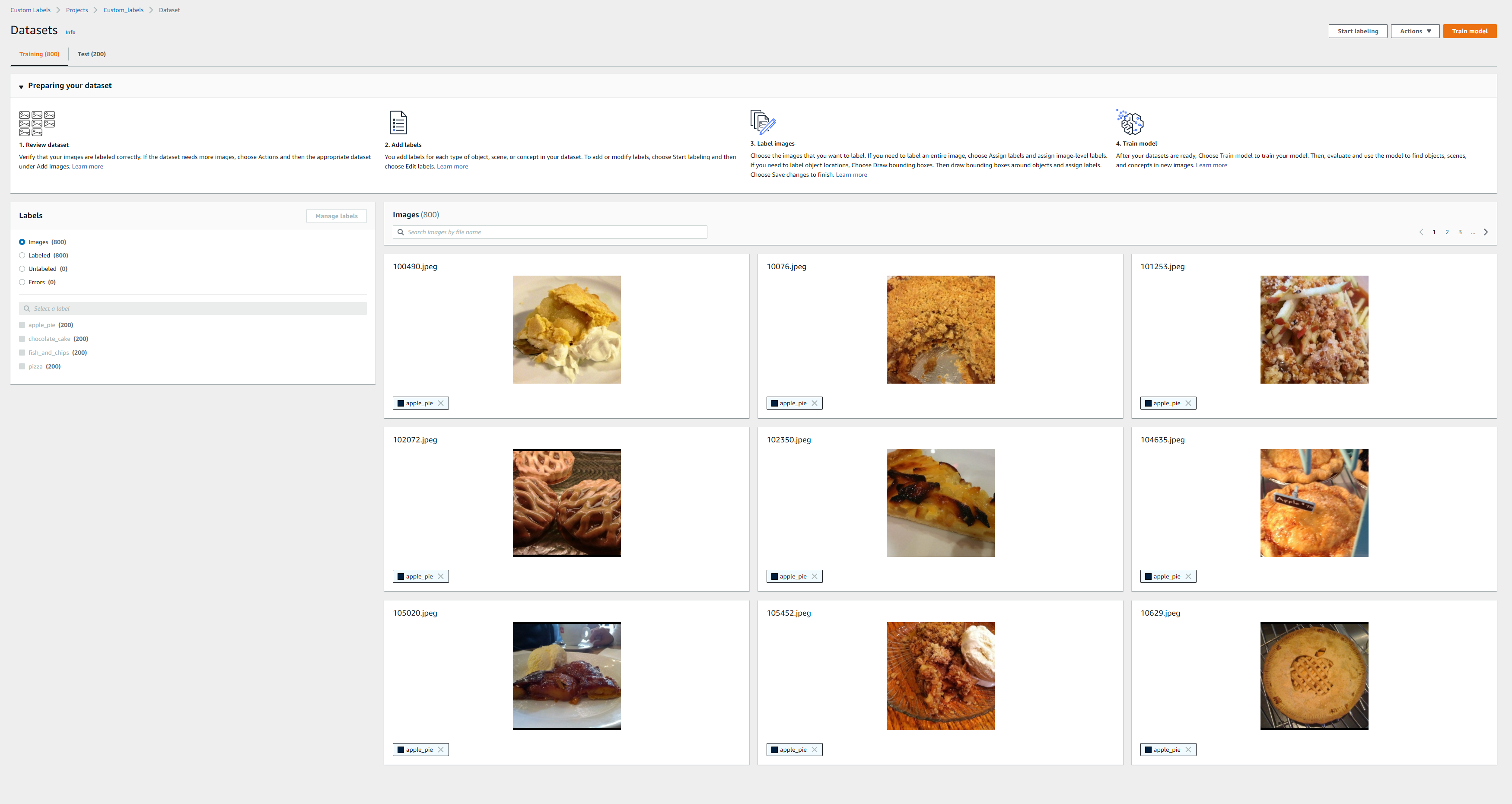This screenshot has width=1512, height=804.
Task: Collapse the Preparing your dataset section
Action: pos(21,87)
